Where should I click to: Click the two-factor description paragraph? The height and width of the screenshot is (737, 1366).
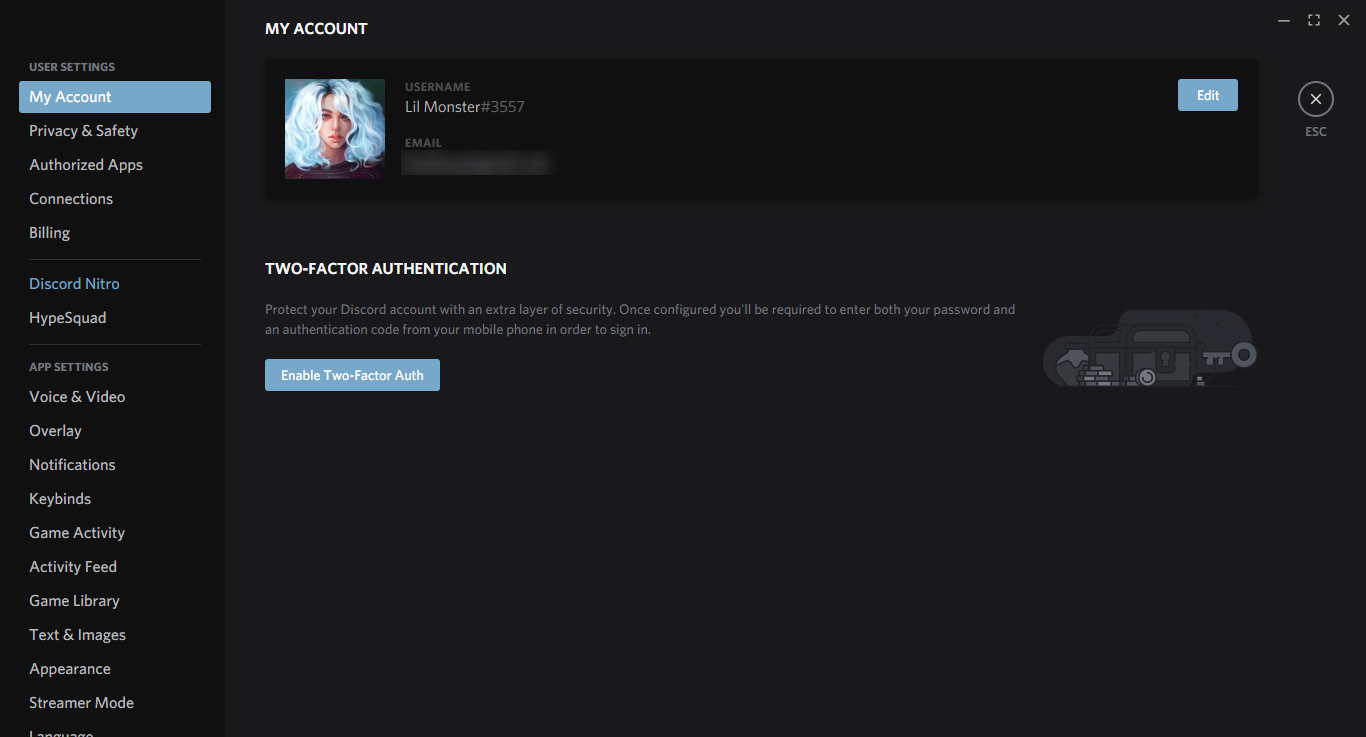(x=640, y=319)
